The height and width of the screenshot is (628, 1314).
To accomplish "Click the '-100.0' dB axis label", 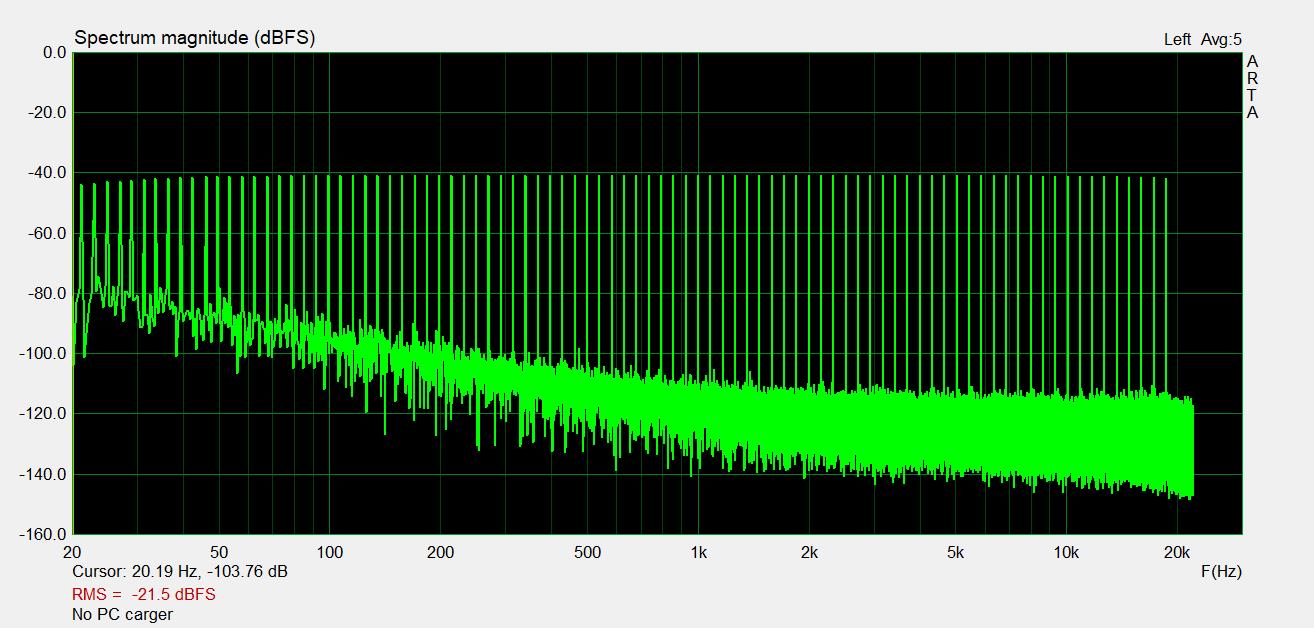I will [x=44, y=353].
